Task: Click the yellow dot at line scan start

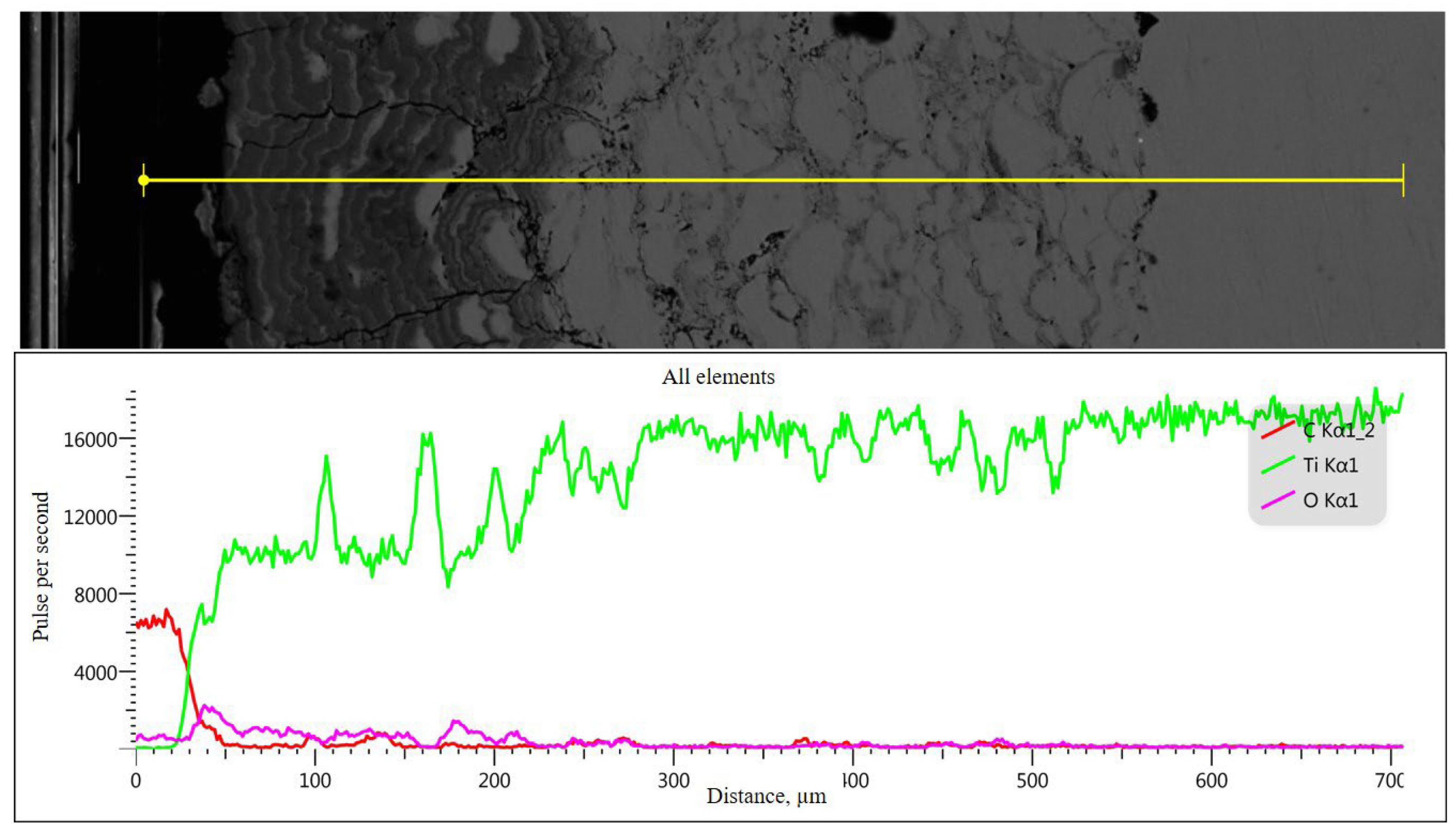Action: [144, 180]
